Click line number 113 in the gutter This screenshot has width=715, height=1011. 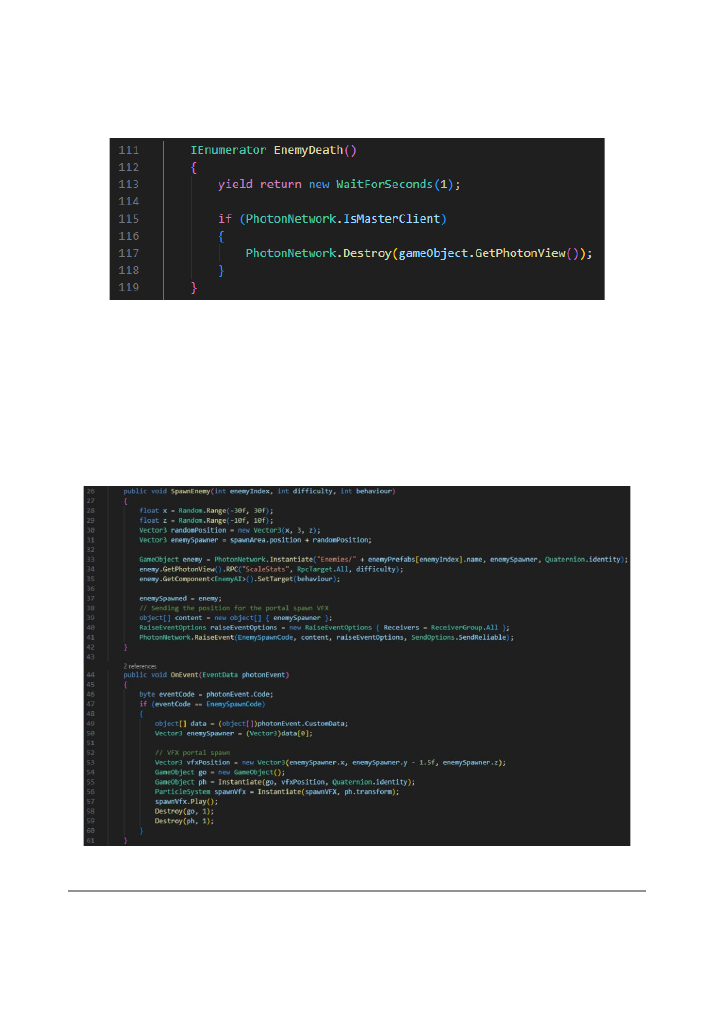click(128, 184)
